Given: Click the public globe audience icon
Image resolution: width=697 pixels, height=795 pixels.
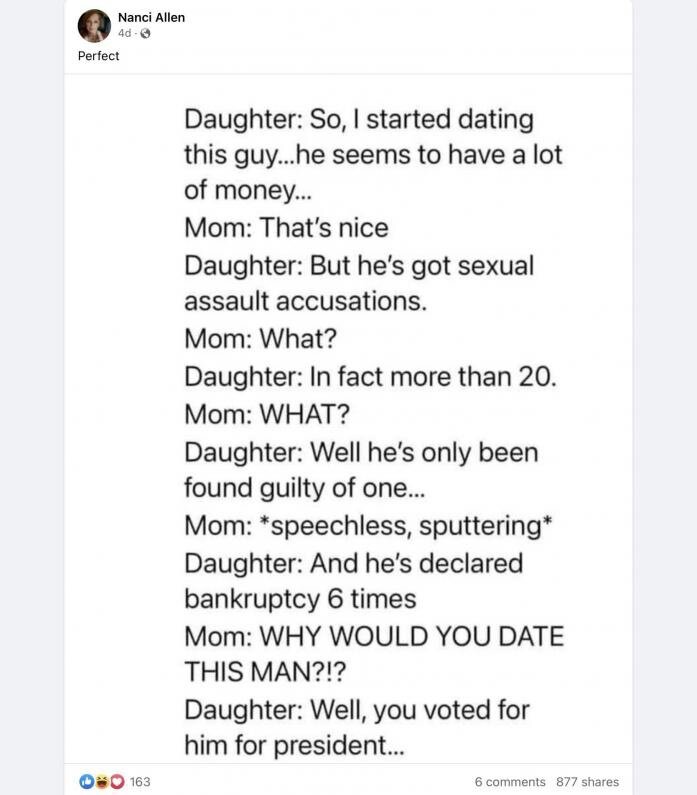Looking at the screenshot, I should [x=145, y=33].
